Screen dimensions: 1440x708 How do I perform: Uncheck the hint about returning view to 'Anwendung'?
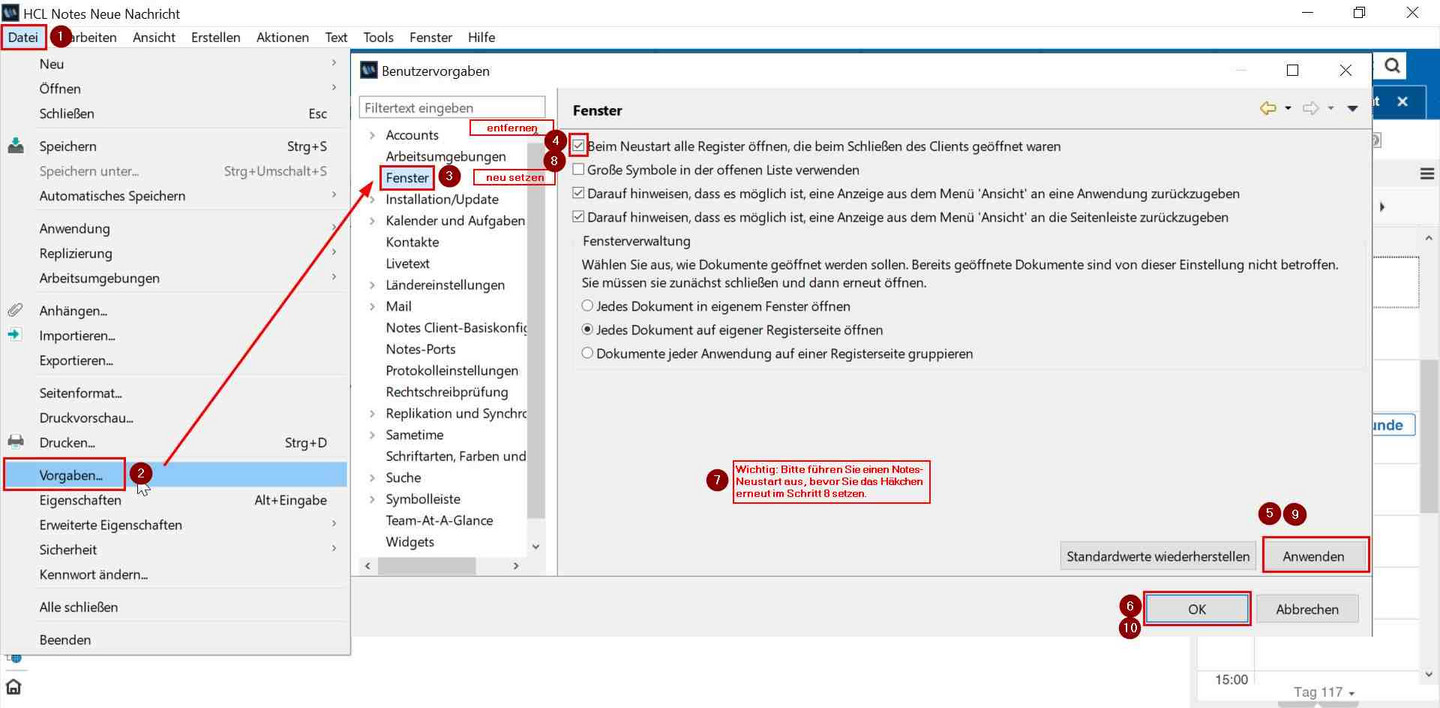coord(579,193)
